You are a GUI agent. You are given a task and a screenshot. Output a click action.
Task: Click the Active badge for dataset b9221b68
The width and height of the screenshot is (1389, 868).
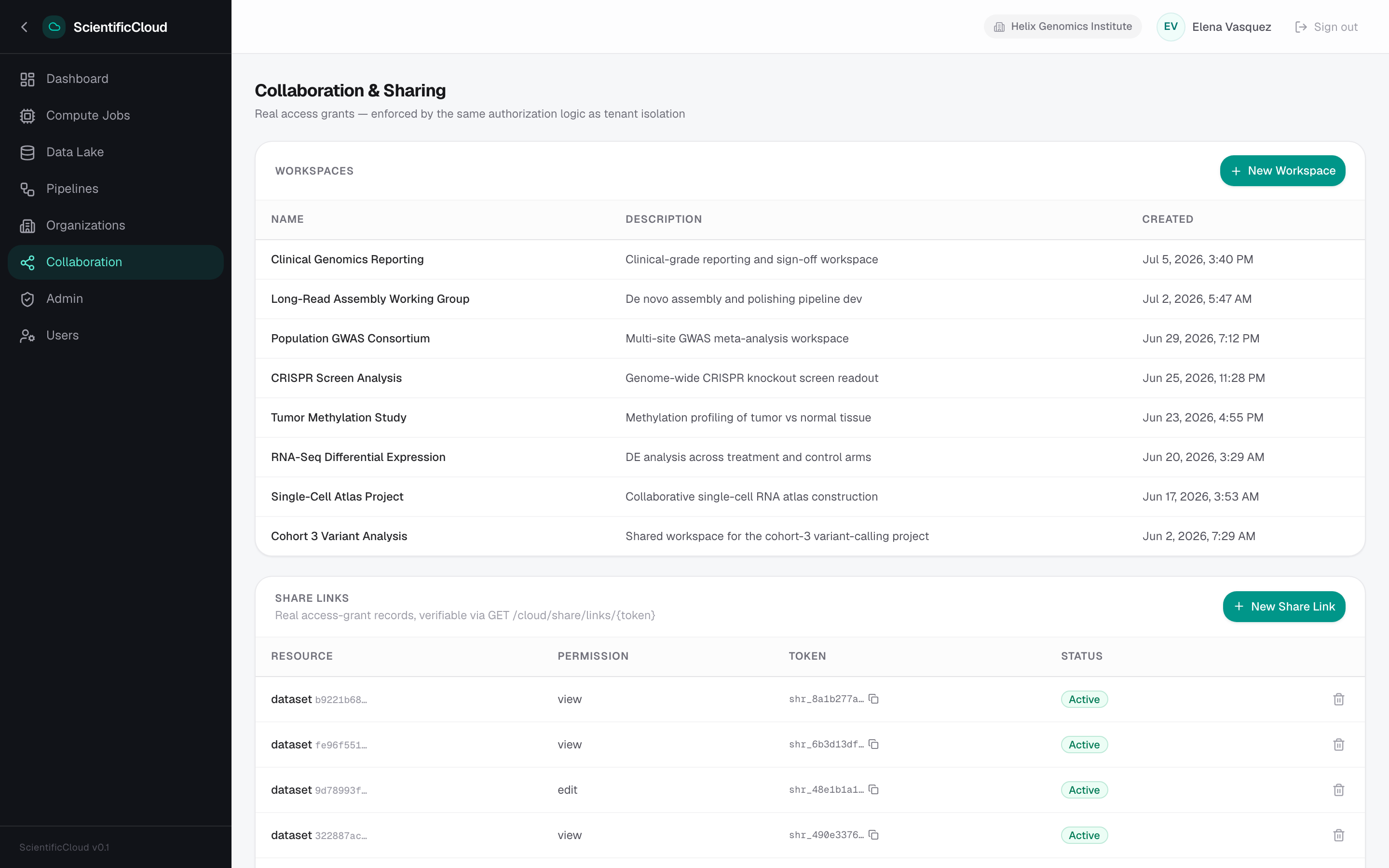click(x=1084, y=699)
